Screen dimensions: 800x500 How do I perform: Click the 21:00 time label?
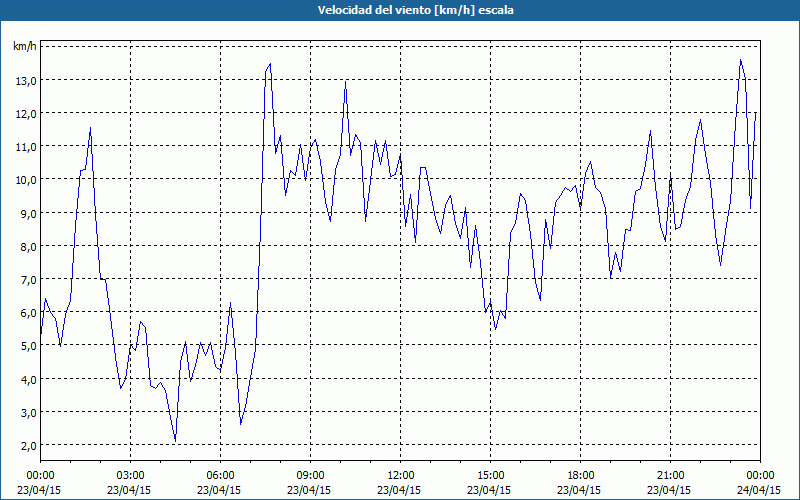pos(670,476)
